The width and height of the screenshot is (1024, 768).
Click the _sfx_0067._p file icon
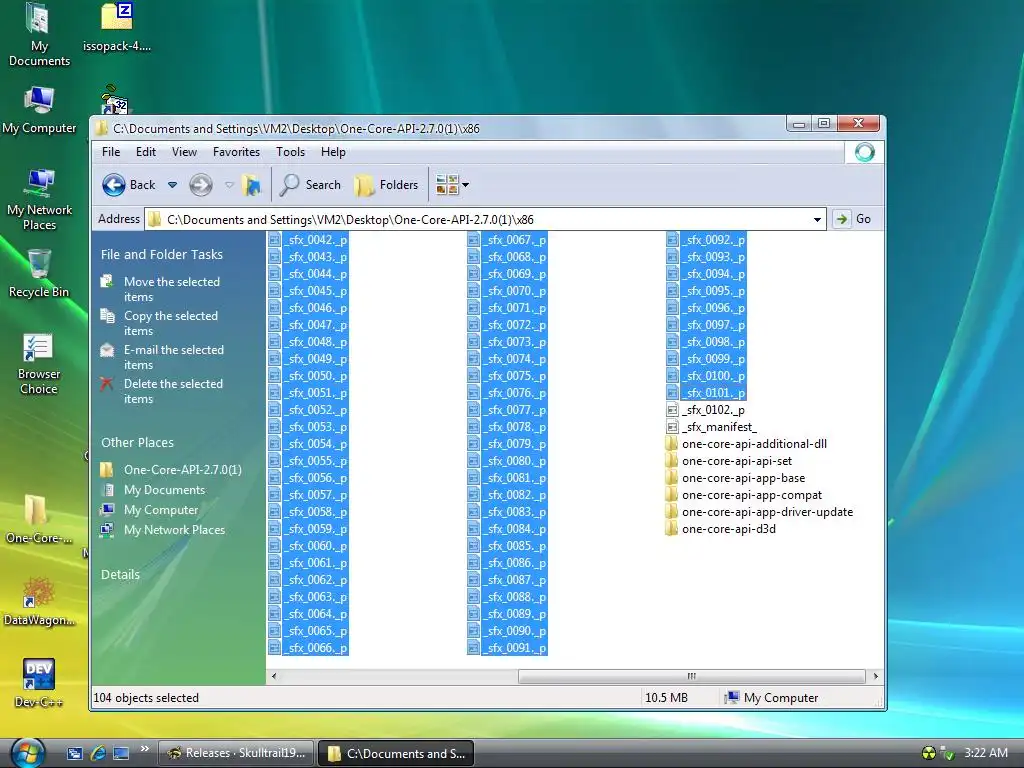click(474, 240)
